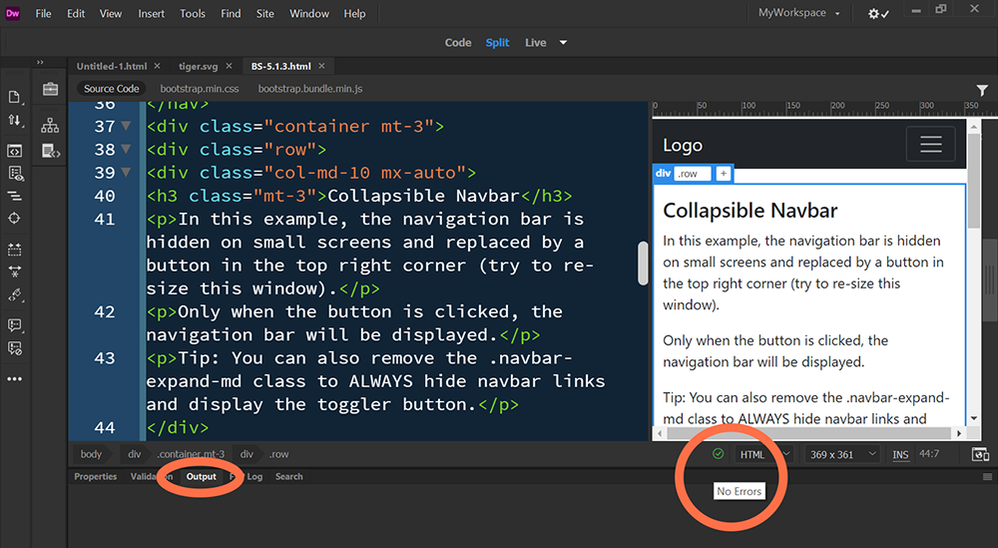Viewport: 998px width, 548px height.
Task: Open bootstrap.min.css related file
Action: pyautogui.click(x=199, y=89)
